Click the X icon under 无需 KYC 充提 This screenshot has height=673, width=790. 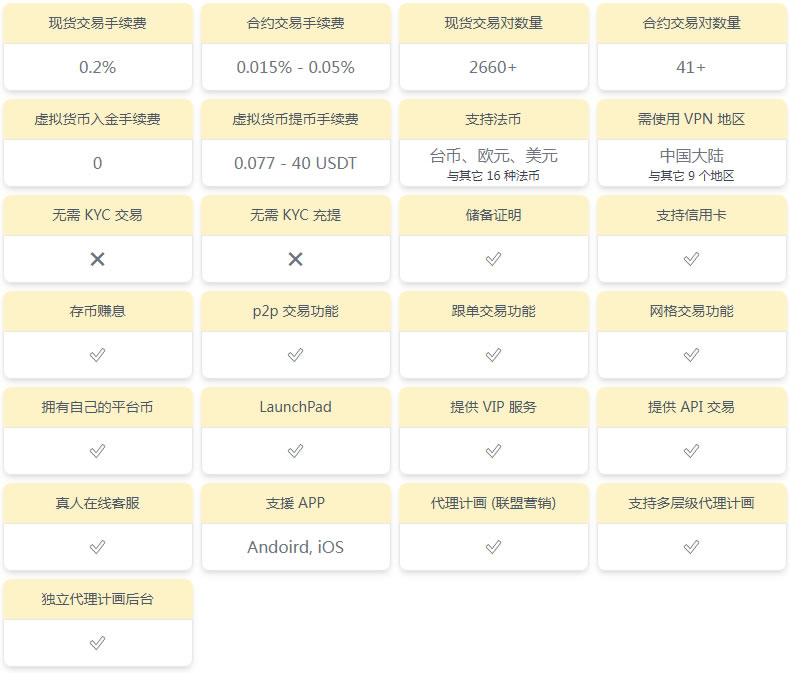coord(295,259)
